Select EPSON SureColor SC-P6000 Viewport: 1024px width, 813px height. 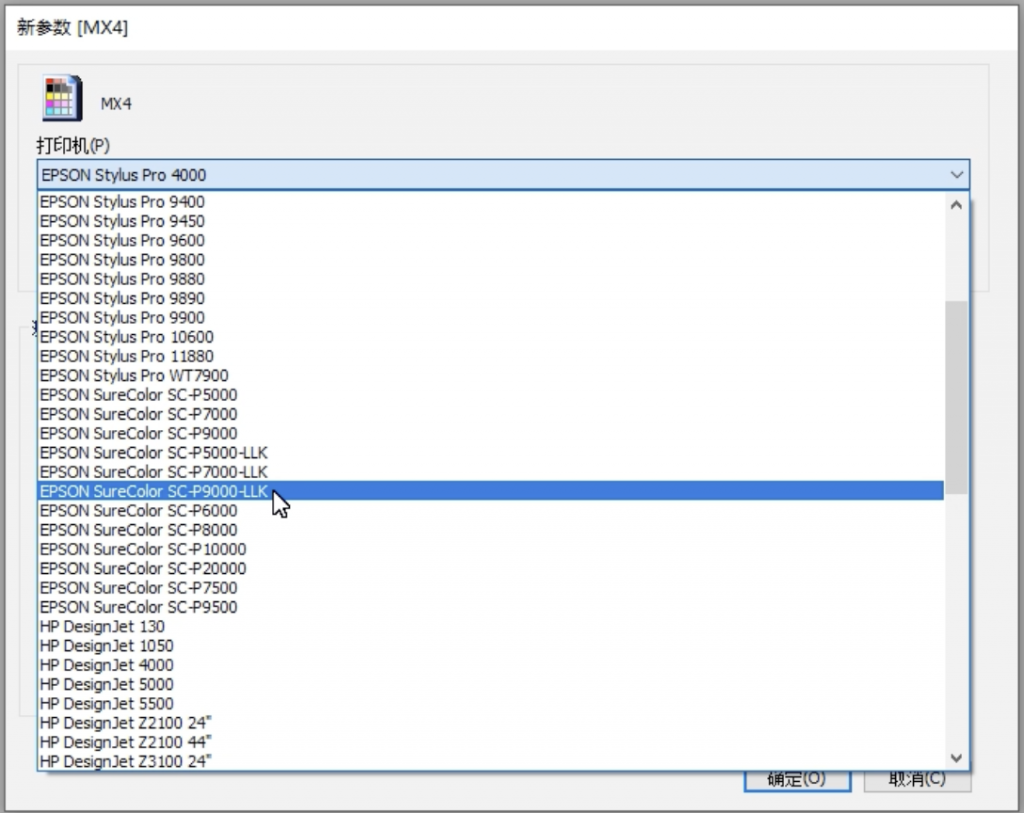tap(490, 511)
